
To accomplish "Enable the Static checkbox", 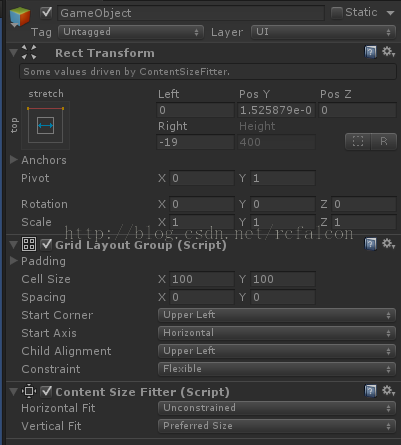I will 337,13.
